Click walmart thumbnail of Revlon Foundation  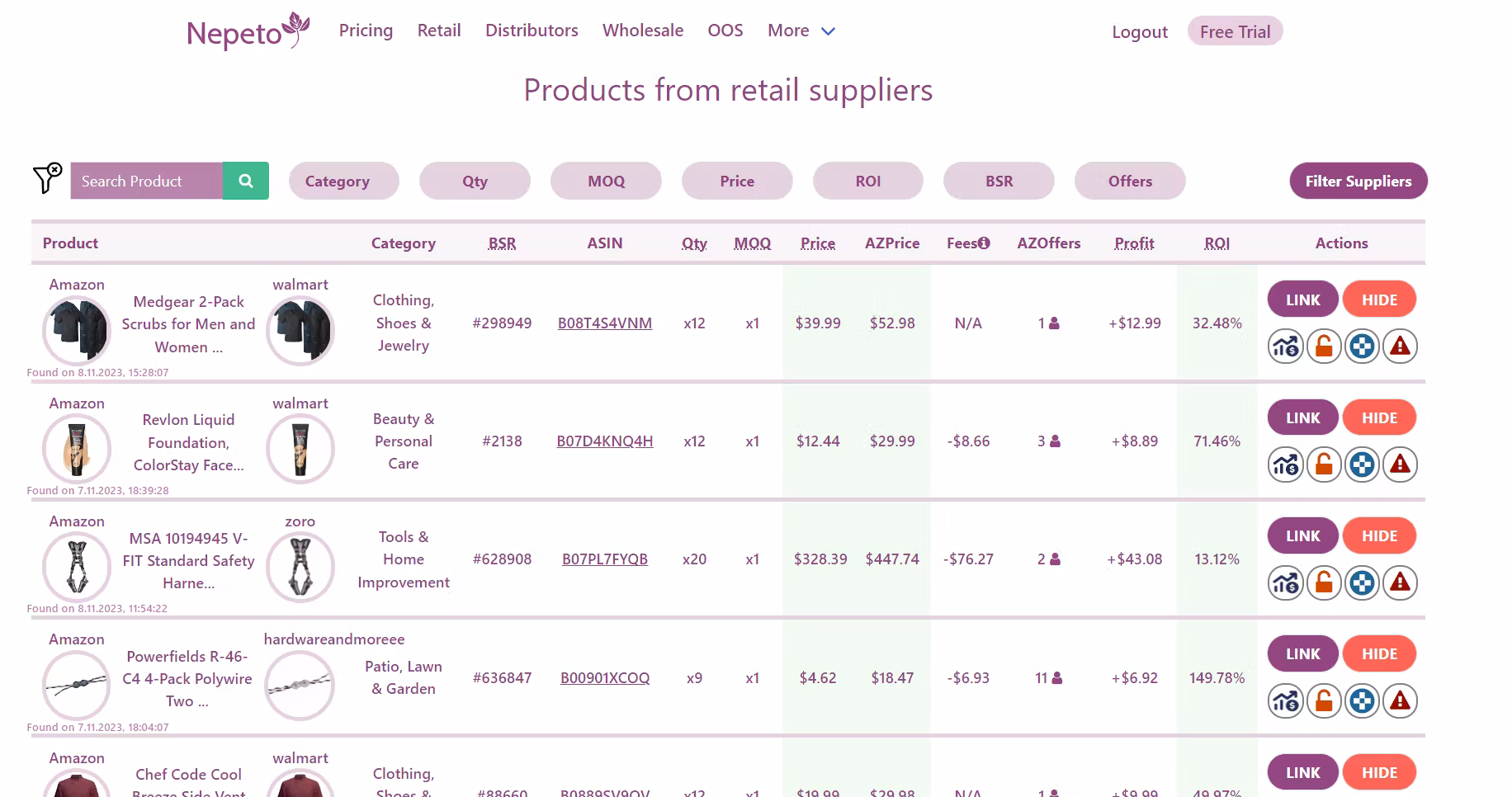tap(300, 449)
